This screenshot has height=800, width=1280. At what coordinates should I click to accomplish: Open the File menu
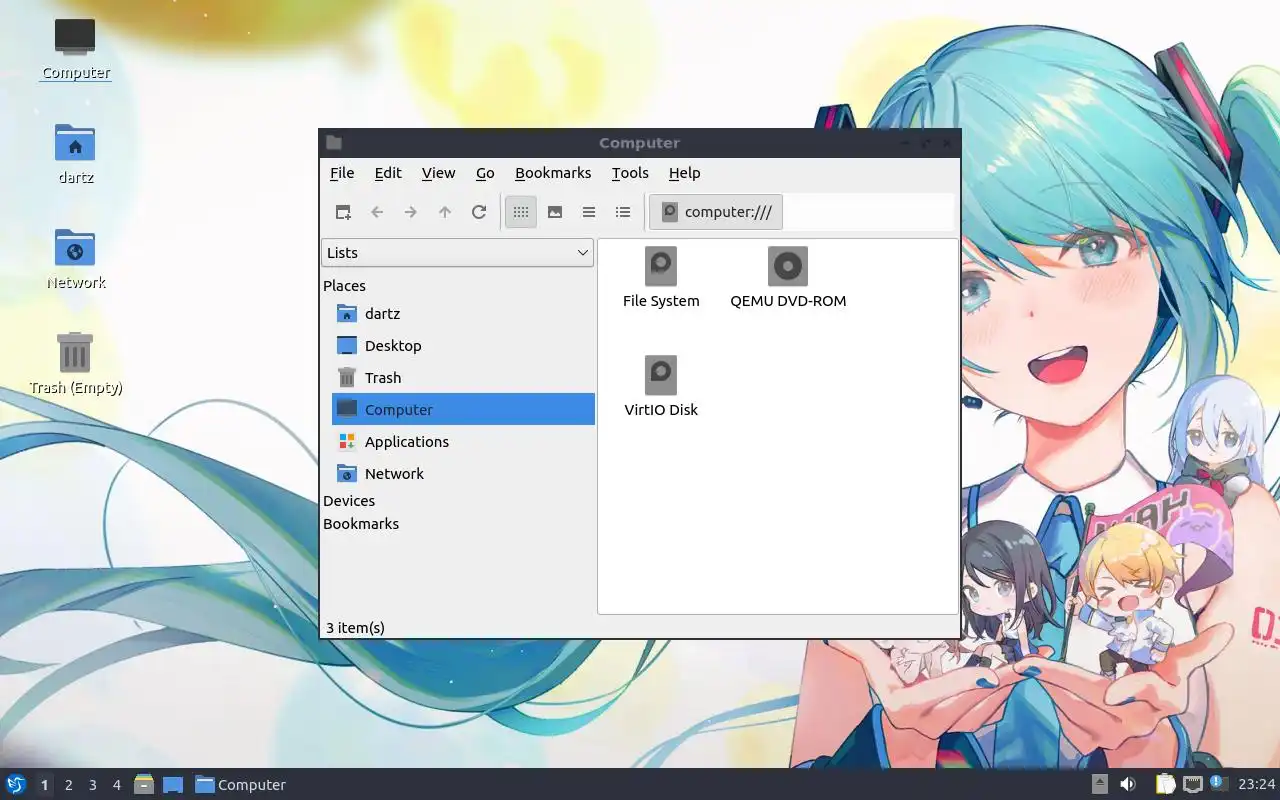(342, 173)
